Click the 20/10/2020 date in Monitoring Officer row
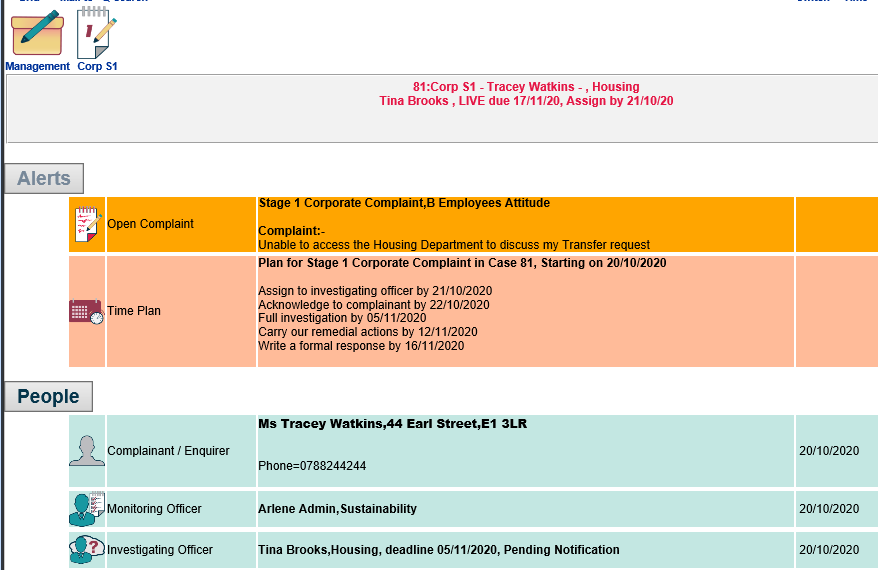This screenshot has width=878, height=570. (x=829, y=508)
